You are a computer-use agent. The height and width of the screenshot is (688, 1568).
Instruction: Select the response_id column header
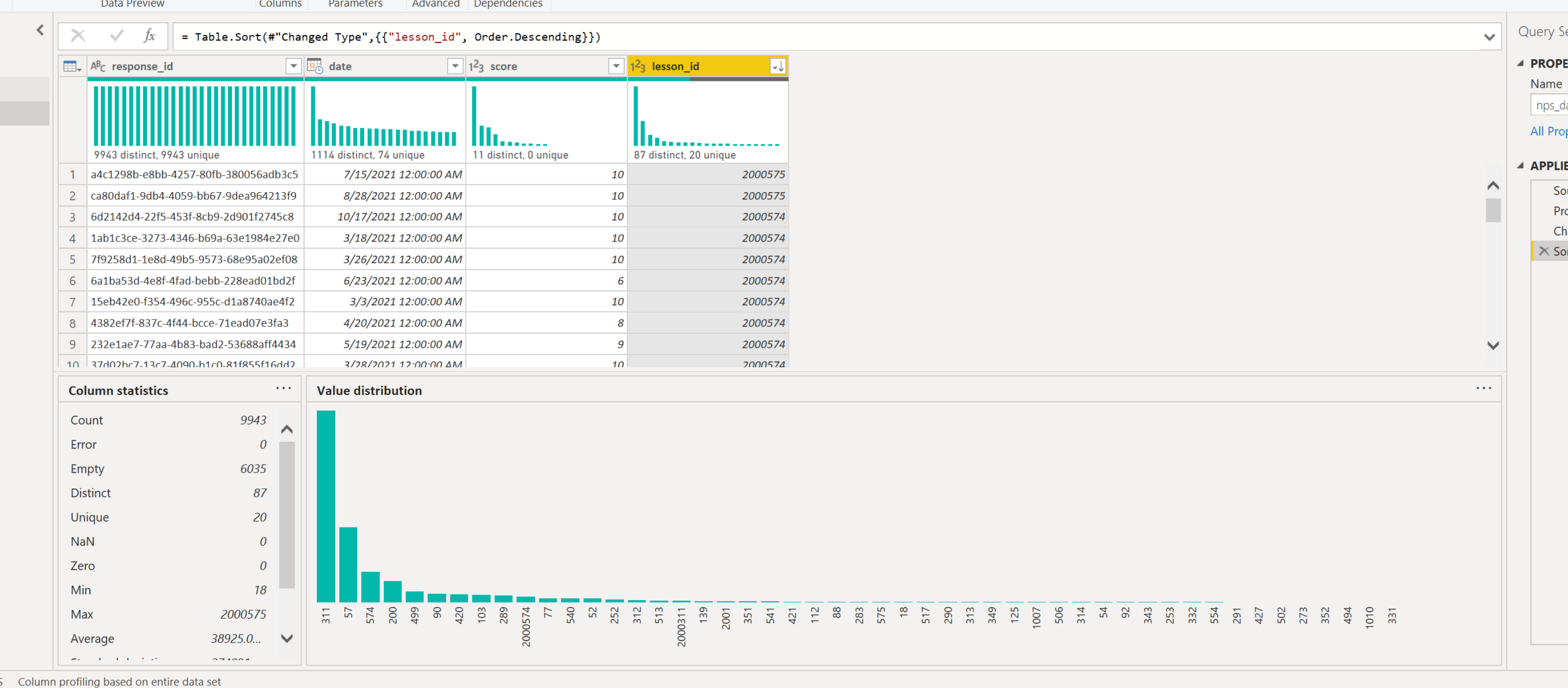pos(196,66)
